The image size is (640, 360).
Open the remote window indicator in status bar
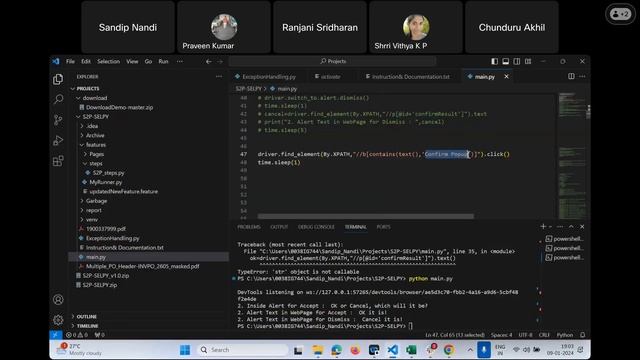56,335
